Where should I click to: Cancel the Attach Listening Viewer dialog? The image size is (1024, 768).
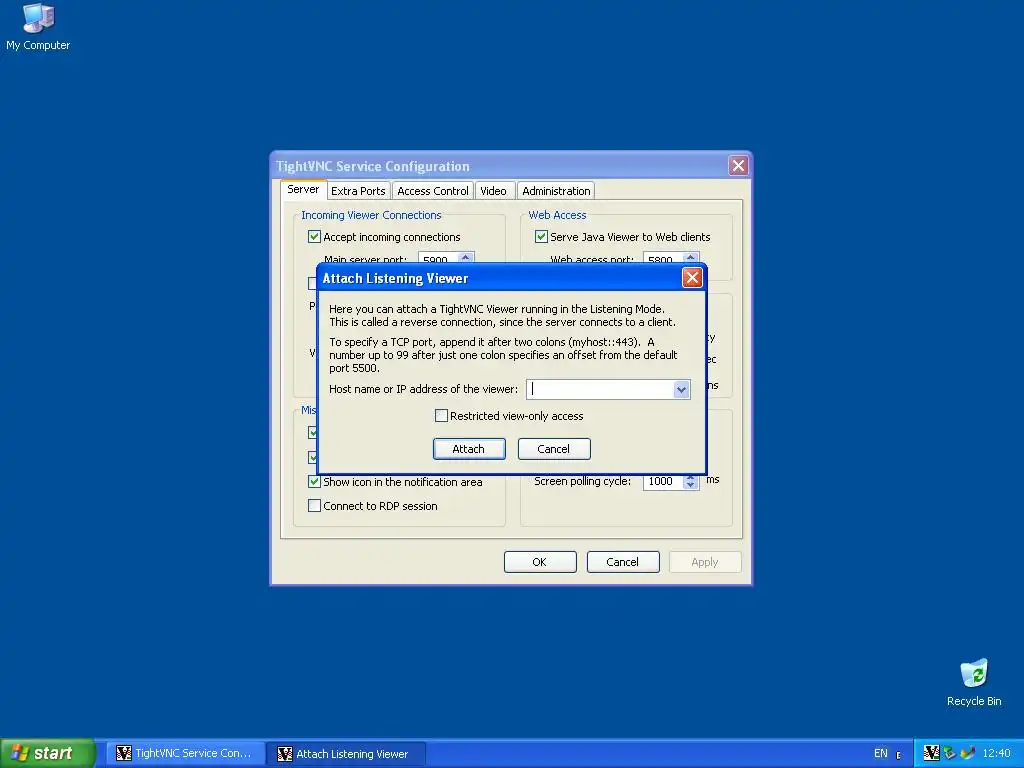tap(554, 449)
